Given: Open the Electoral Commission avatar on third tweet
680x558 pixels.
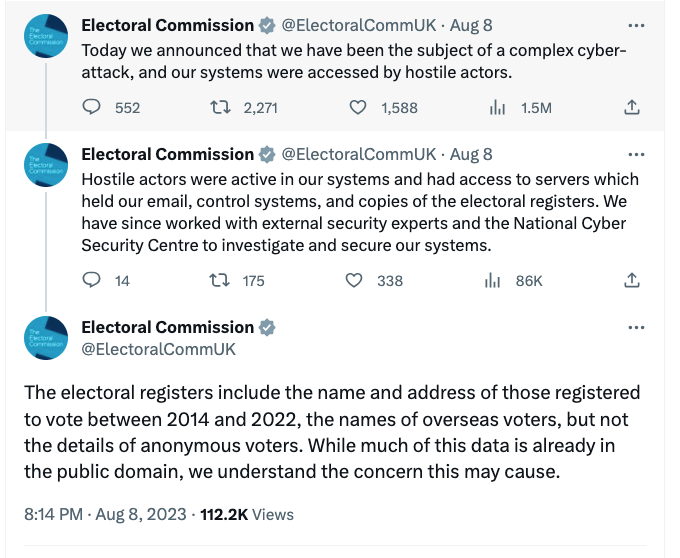Looking at the screenshot, I should click(44, 339).
